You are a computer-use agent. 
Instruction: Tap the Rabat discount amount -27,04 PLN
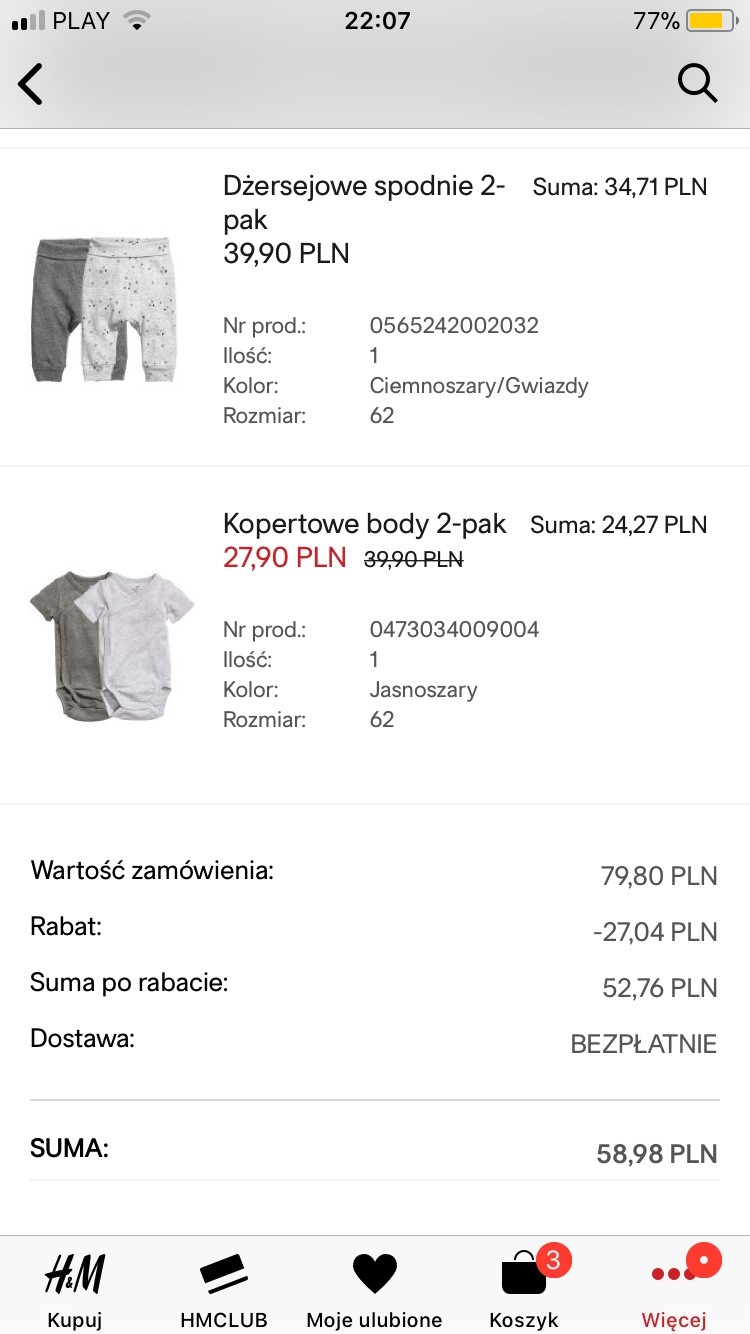[x=655, y=932]
